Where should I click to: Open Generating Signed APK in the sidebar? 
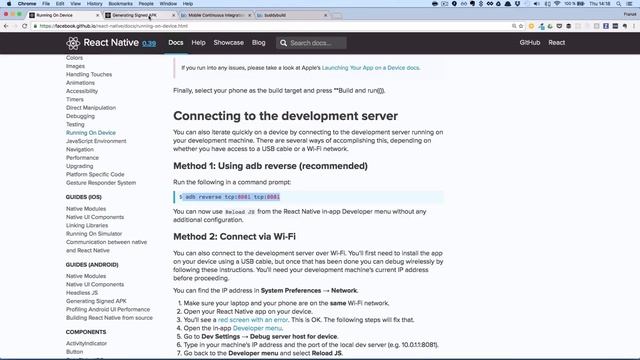pos(96,301)
